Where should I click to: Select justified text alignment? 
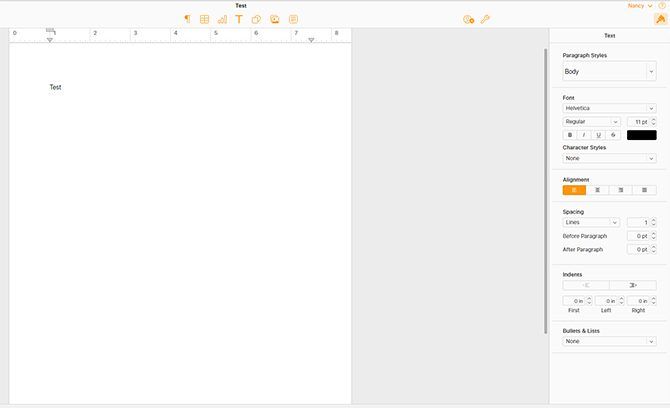644,190
